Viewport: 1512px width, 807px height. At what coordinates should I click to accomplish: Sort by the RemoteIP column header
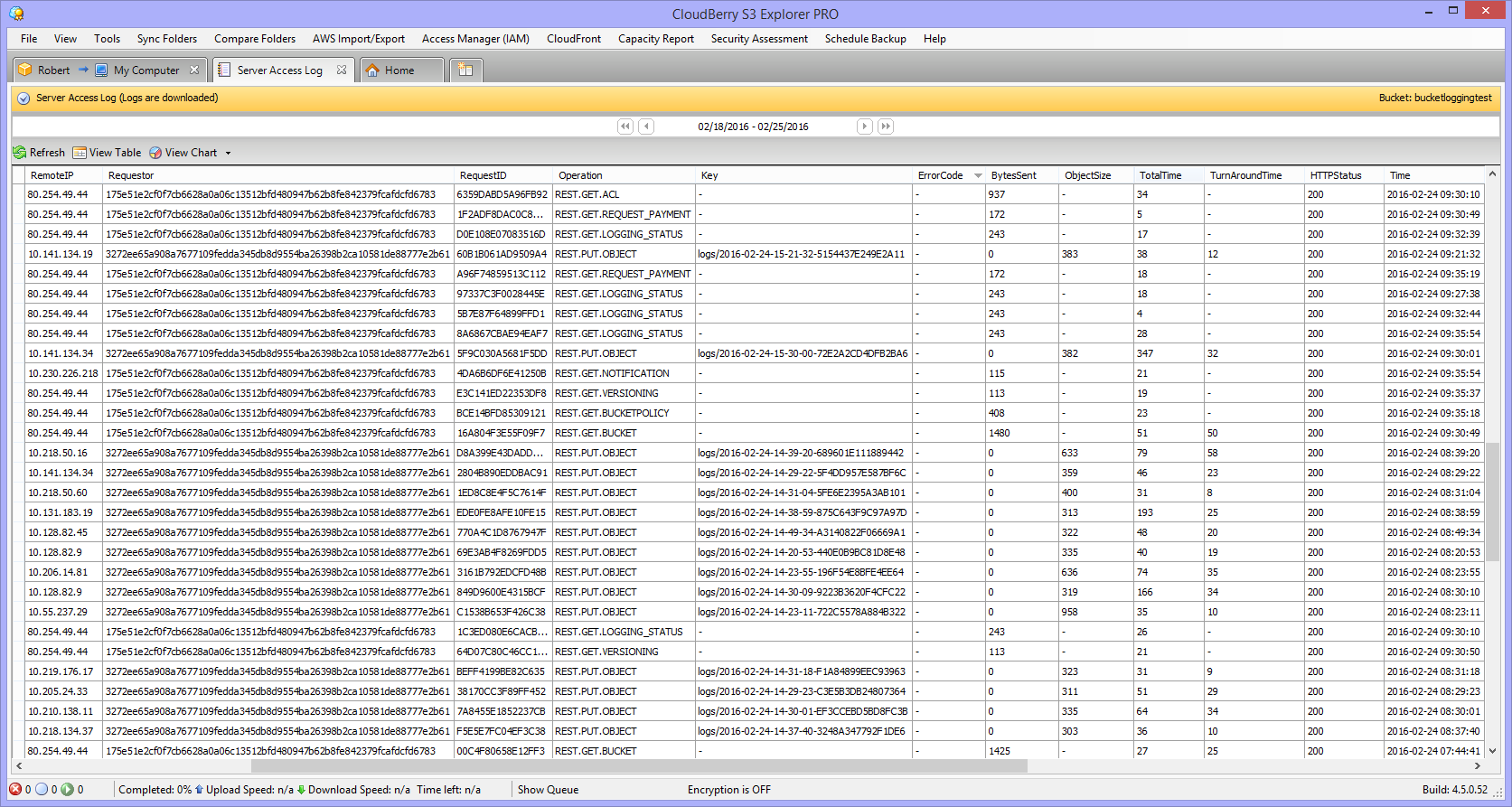pyautogui.click(x=64, y=175)
